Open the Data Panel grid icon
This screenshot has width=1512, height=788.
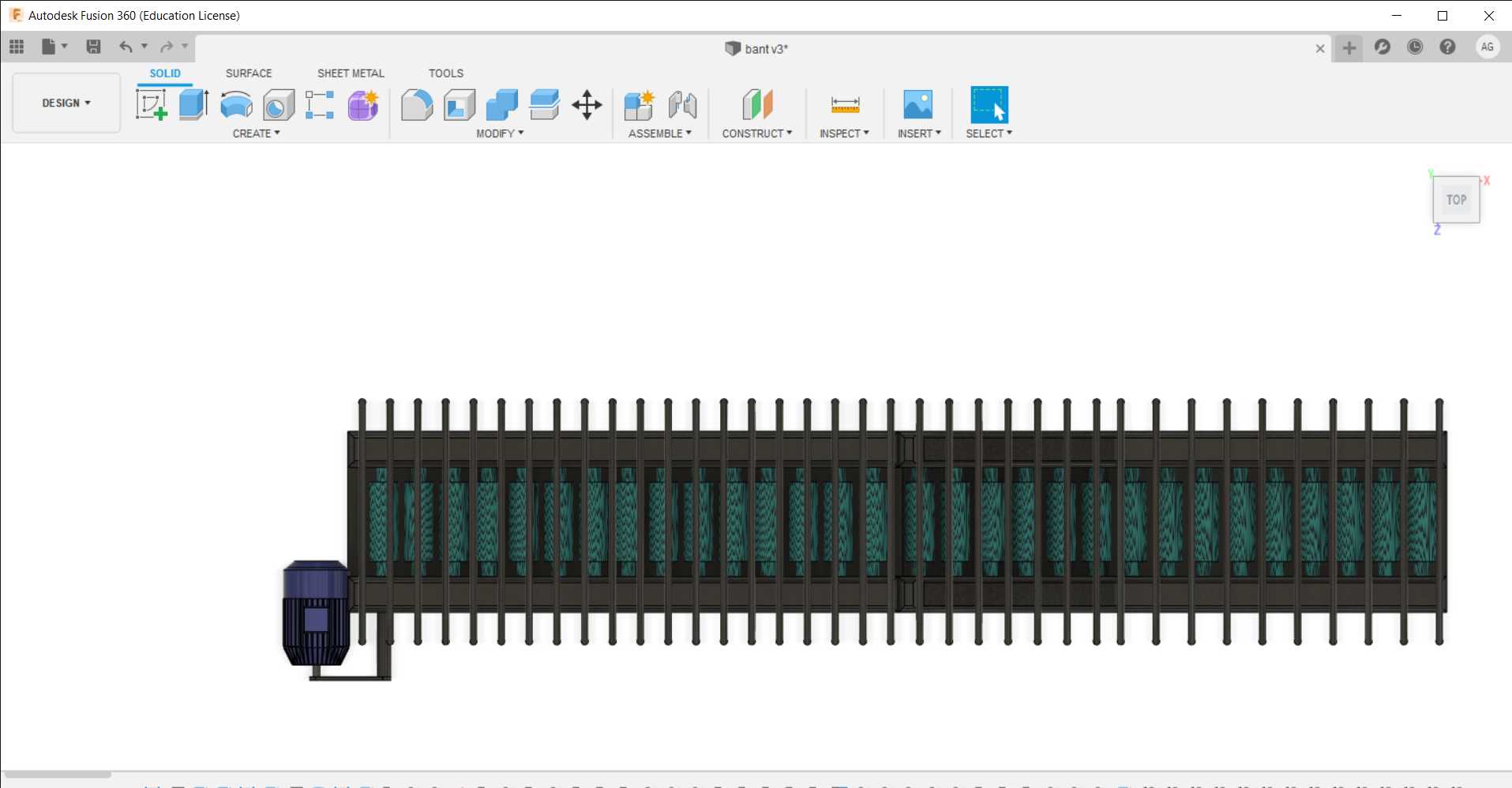[17, 47]
